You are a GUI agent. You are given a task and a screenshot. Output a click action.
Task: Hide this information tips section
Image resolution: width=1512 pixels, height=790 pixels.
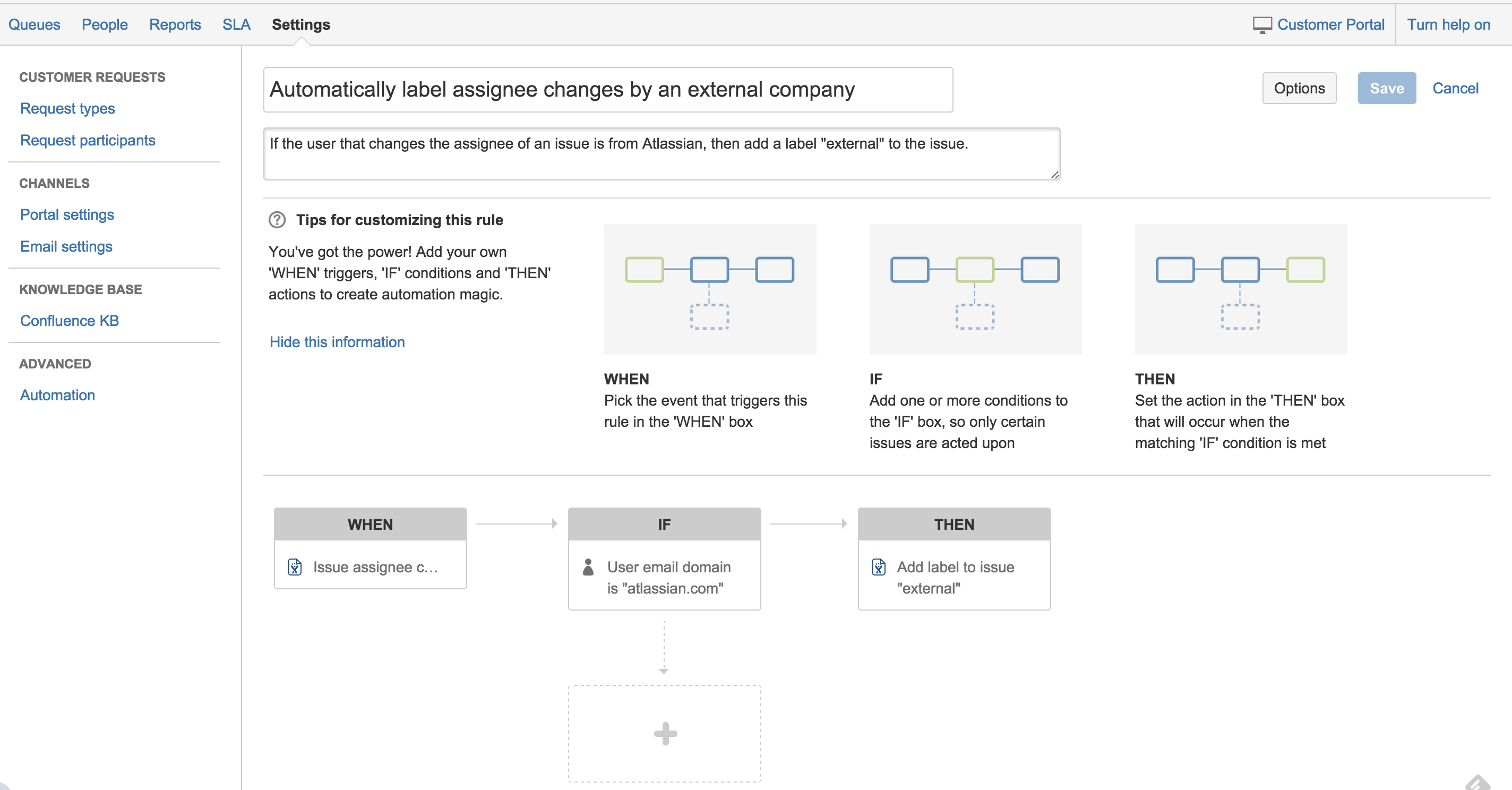337,342
